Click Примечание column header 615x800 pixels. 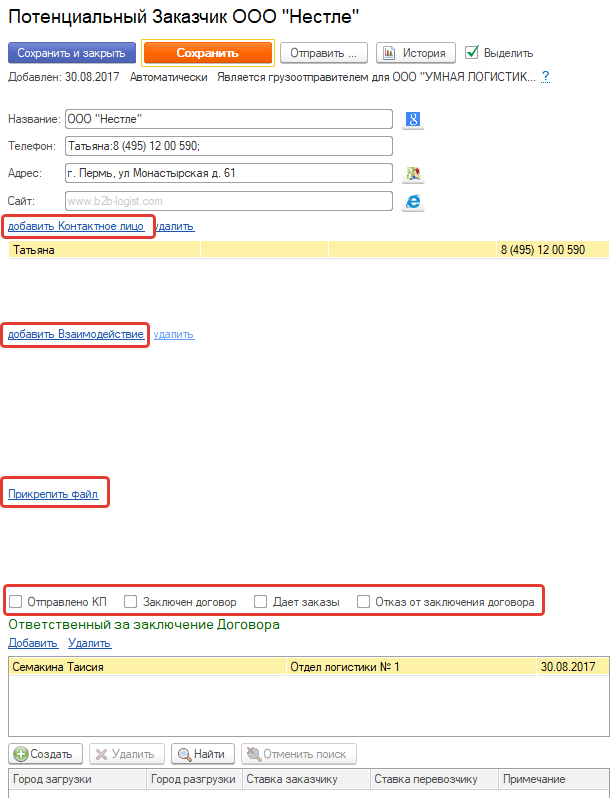click(x=554, y=779)
